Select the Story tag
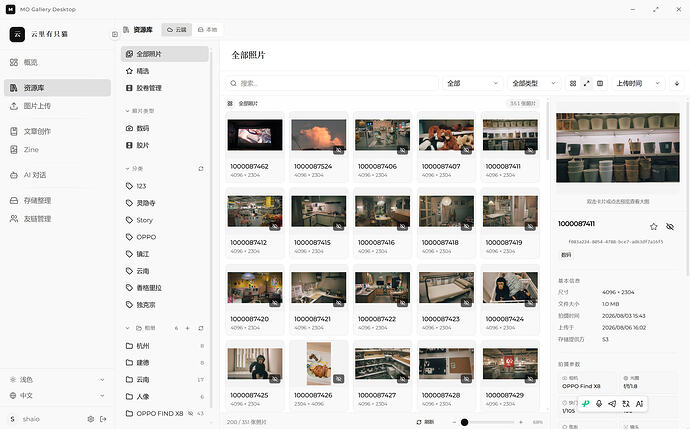 [165, 220]
